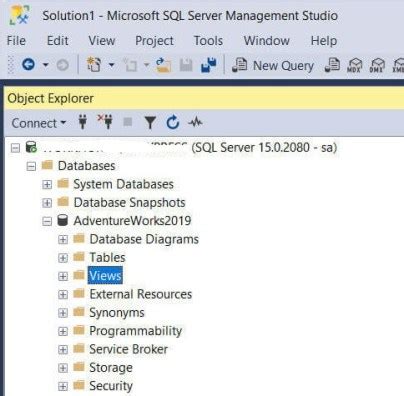
Task: Expand the Synonyms node
Action: pyautogui.click(x=63, y=313)
